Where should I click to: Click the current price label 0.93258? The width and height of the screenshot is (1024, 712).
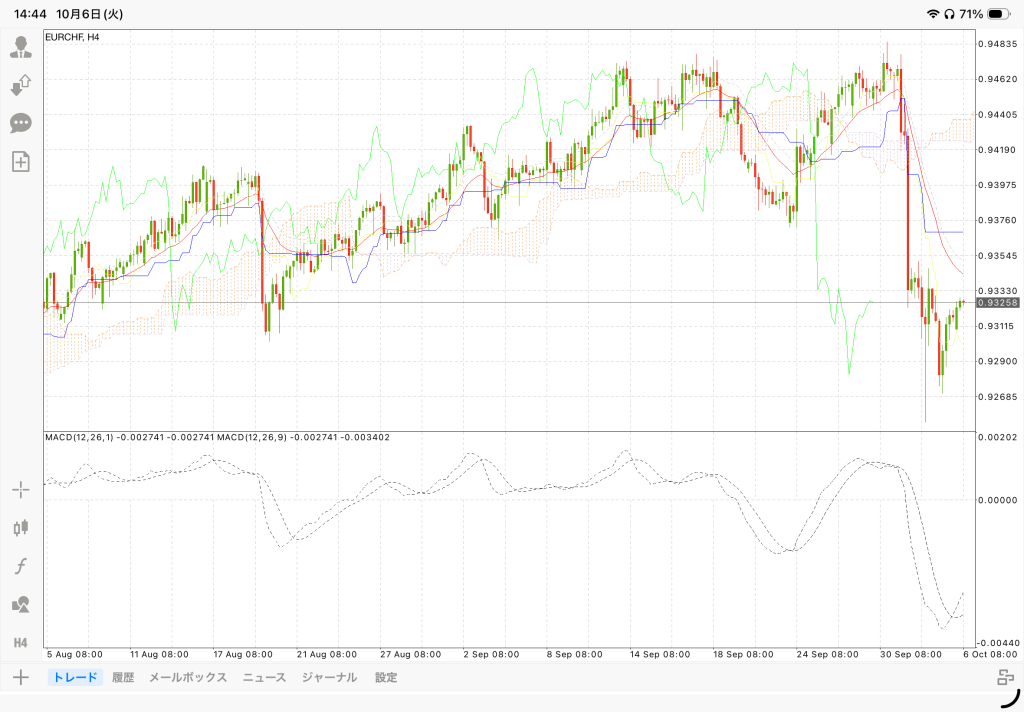point(997,302)
